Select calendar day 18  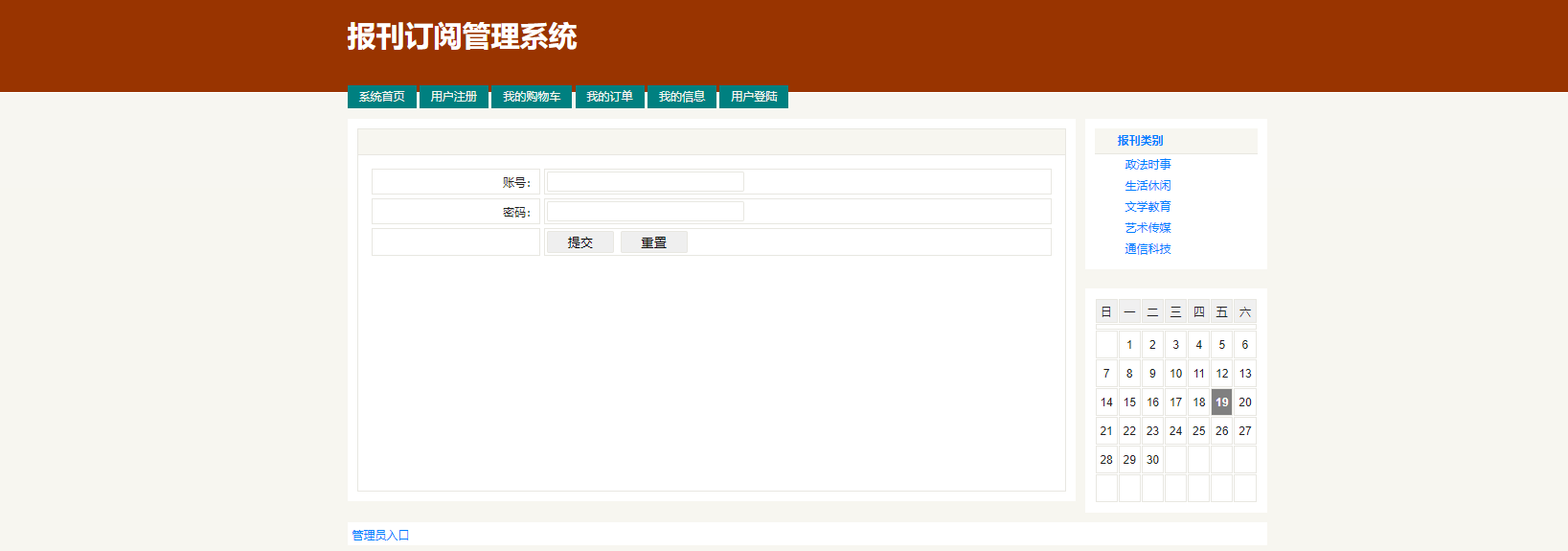tap(1199, 402)
